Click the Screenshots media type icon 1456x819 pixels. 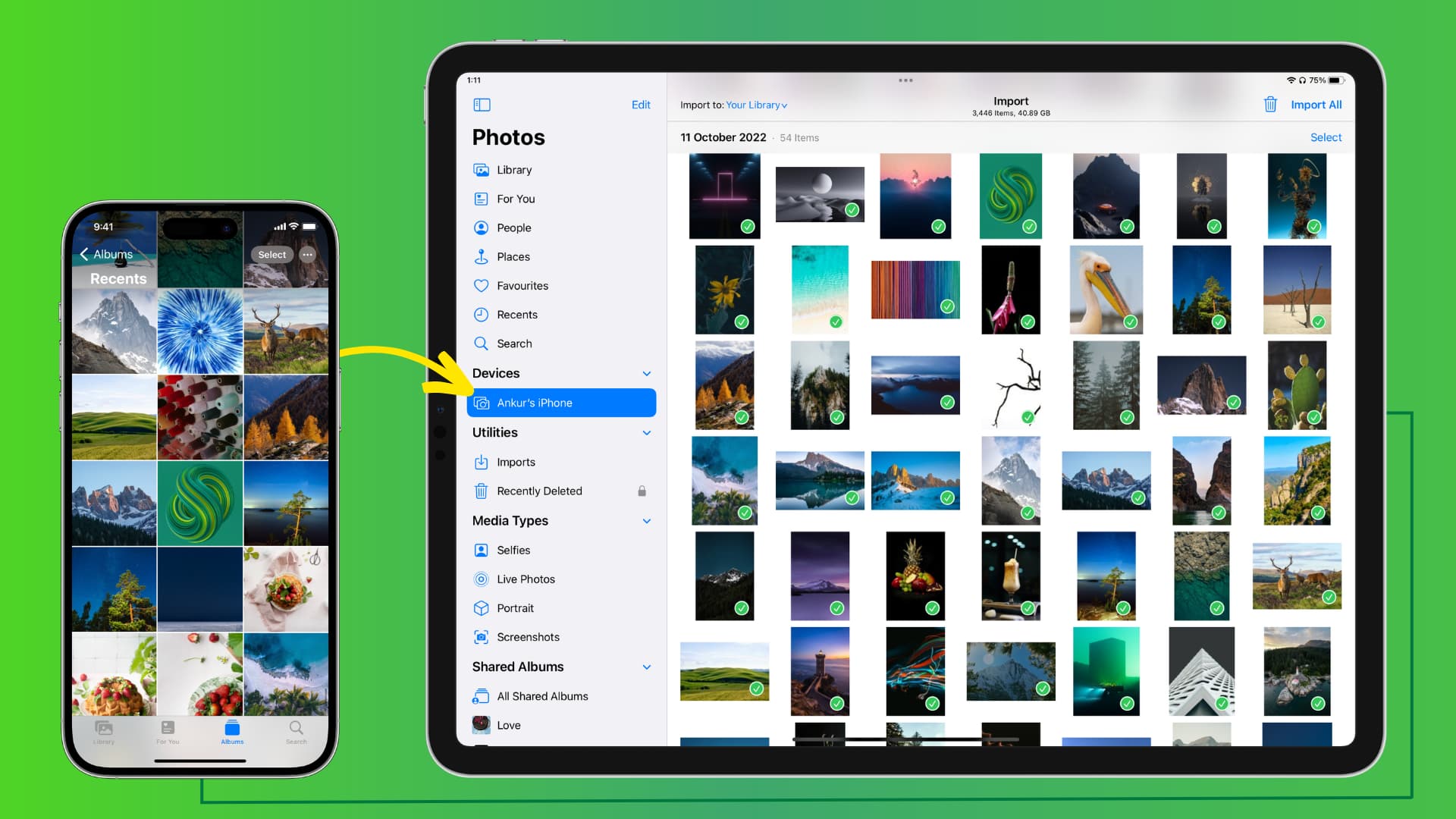coord(481,637)
